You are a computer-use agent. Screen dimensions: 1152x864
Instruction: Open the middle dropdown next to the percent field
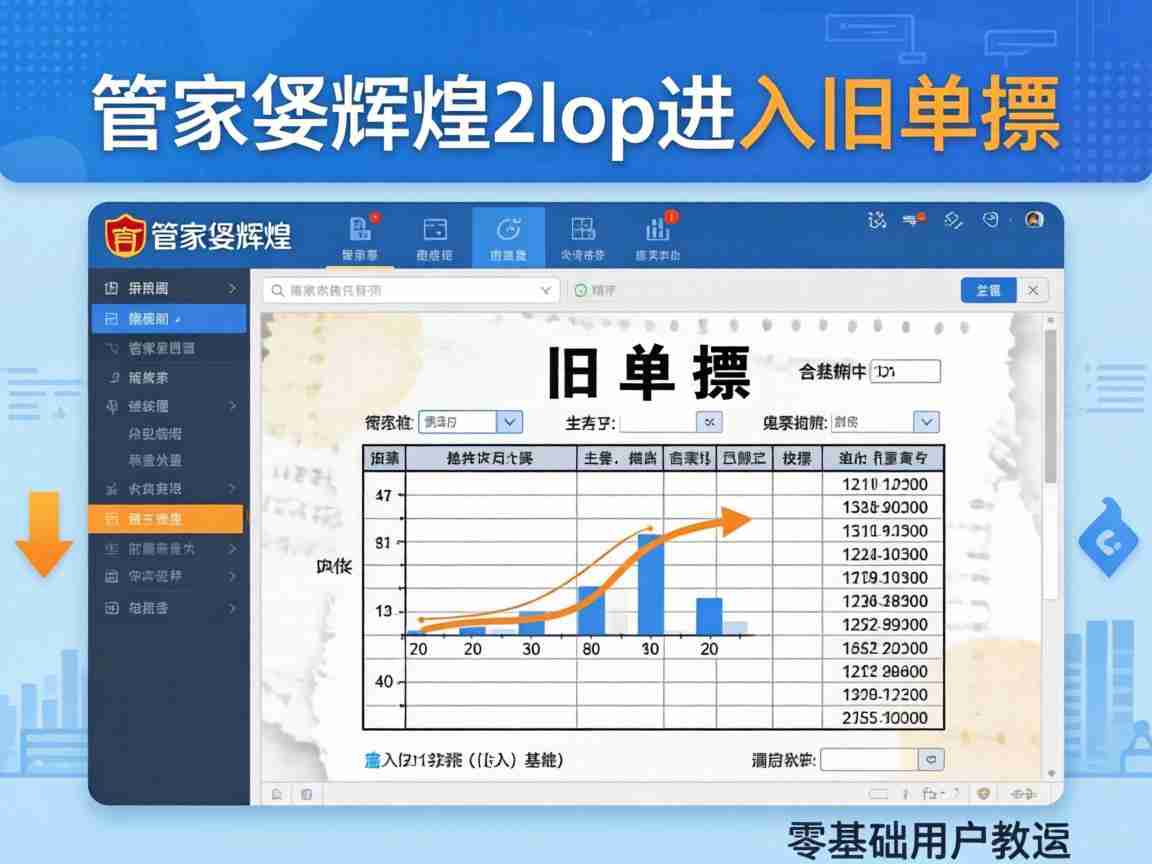[708, 421]
